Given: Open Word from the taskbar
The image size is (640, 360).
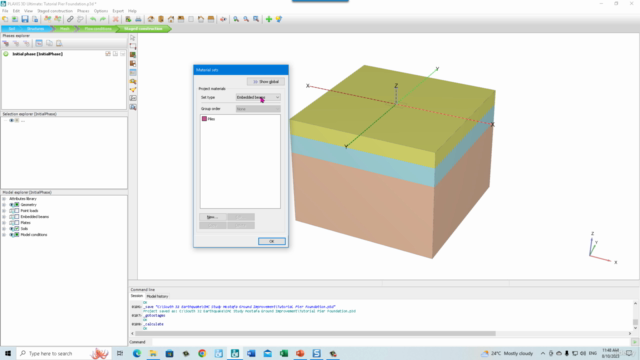Looking at the screenshot, I should (251, 353).
